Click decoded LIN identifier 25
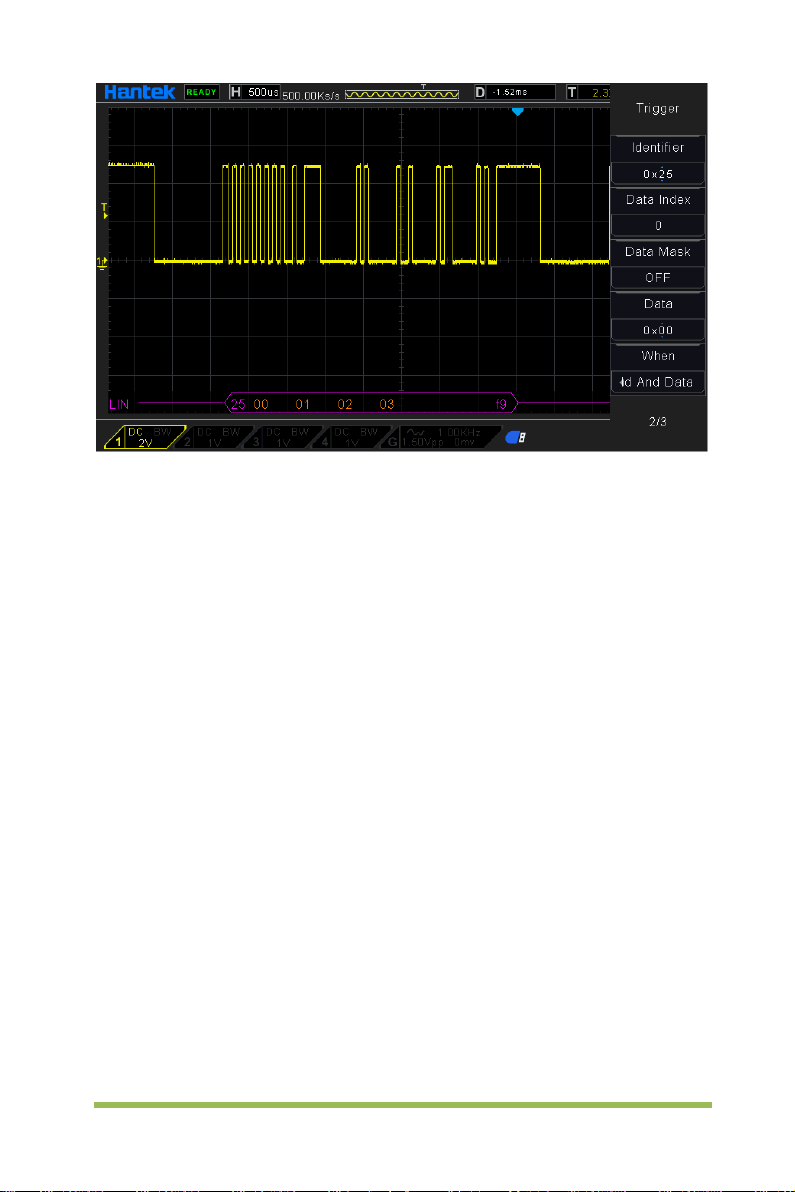 238,404
